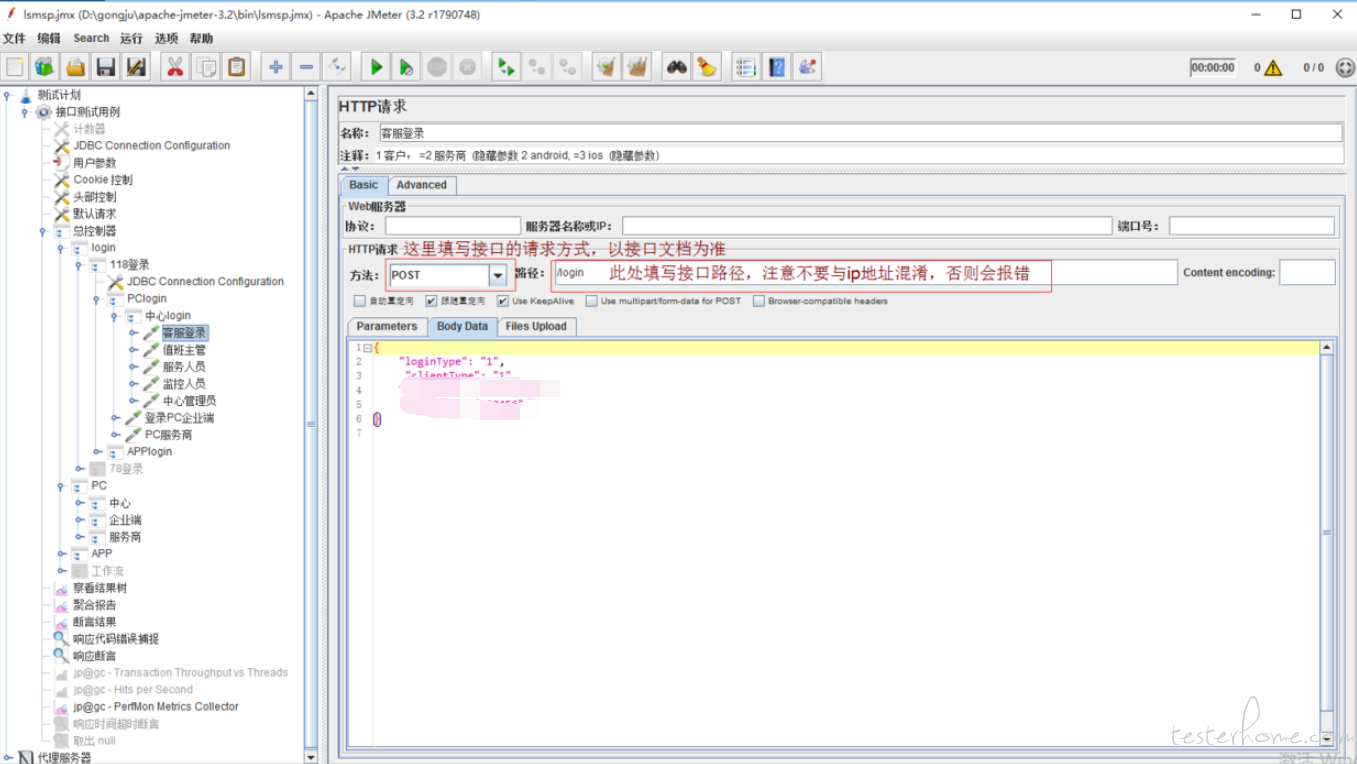Select jp@gc - PerfMon Metrics Collector

[x=156, y=707]
